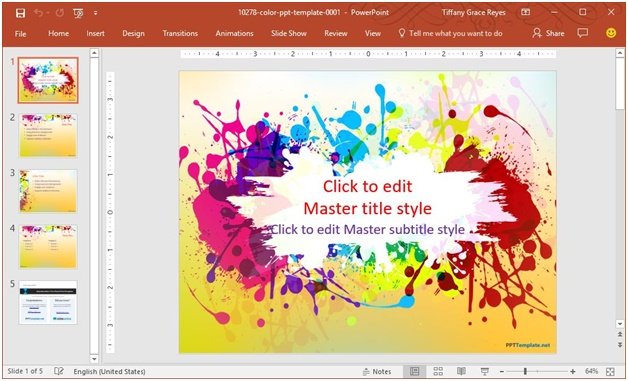Image resolution: width=628 pixels, height=381 pixels.
Task: Click the Tell me what you want to do box
Action: pyautogui.click(x=451, y=34)
